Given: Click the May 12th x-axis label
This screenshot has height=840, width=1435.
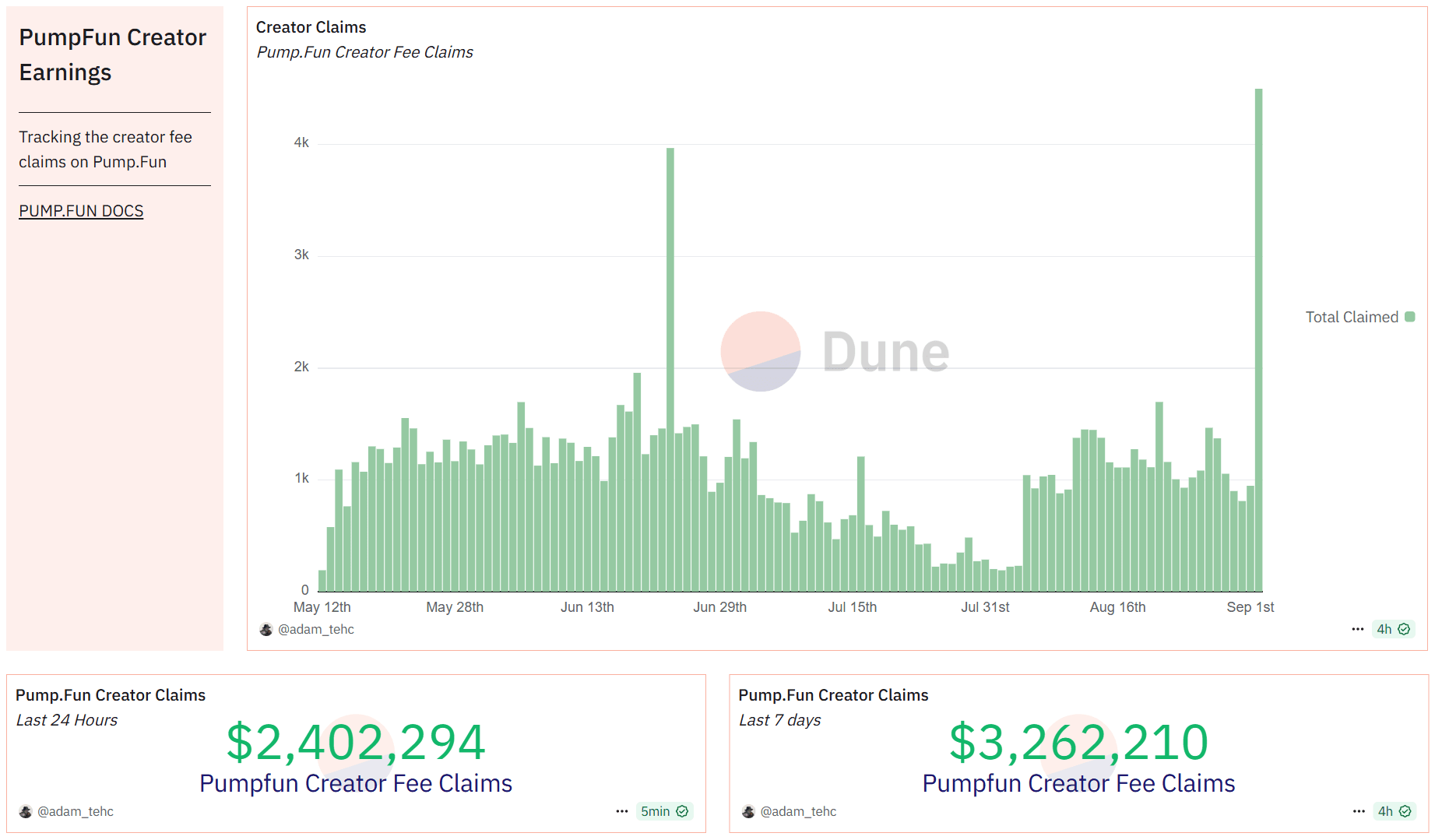Looking at the screenshot, I should [x=322, y=607].
